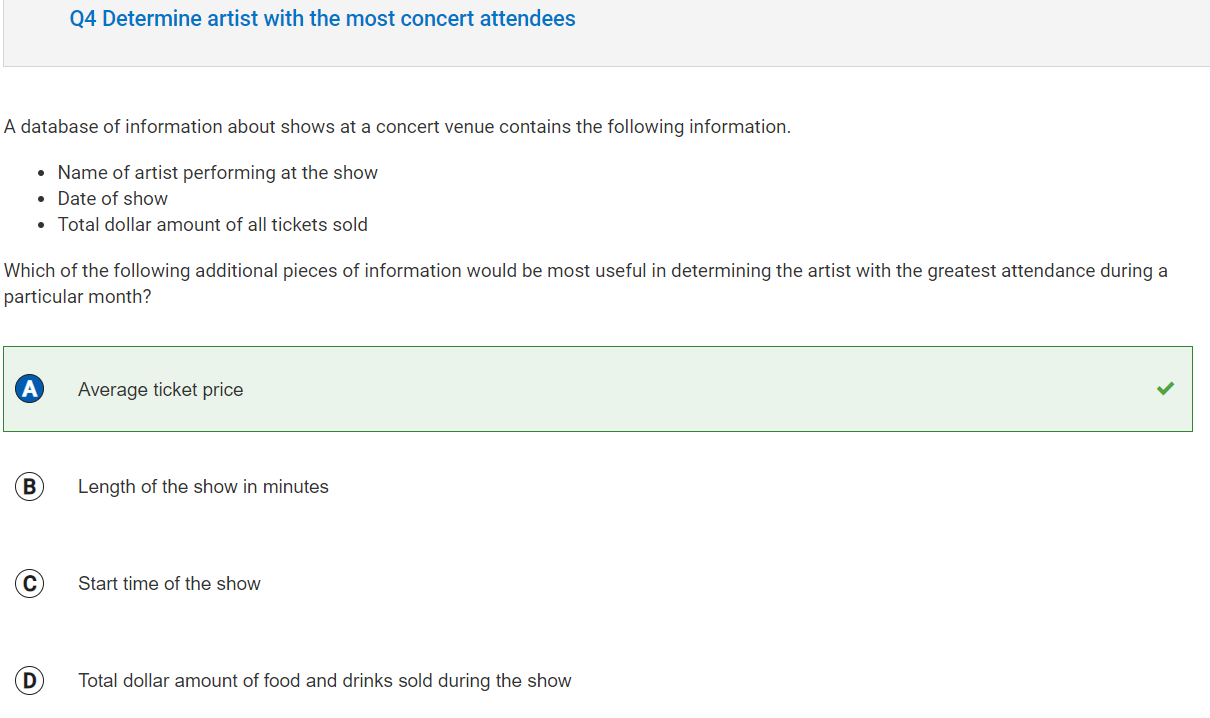Choose the B option circle
Image resolution: width=1210 pixels, height=718 pixels.
coord(30,487)
